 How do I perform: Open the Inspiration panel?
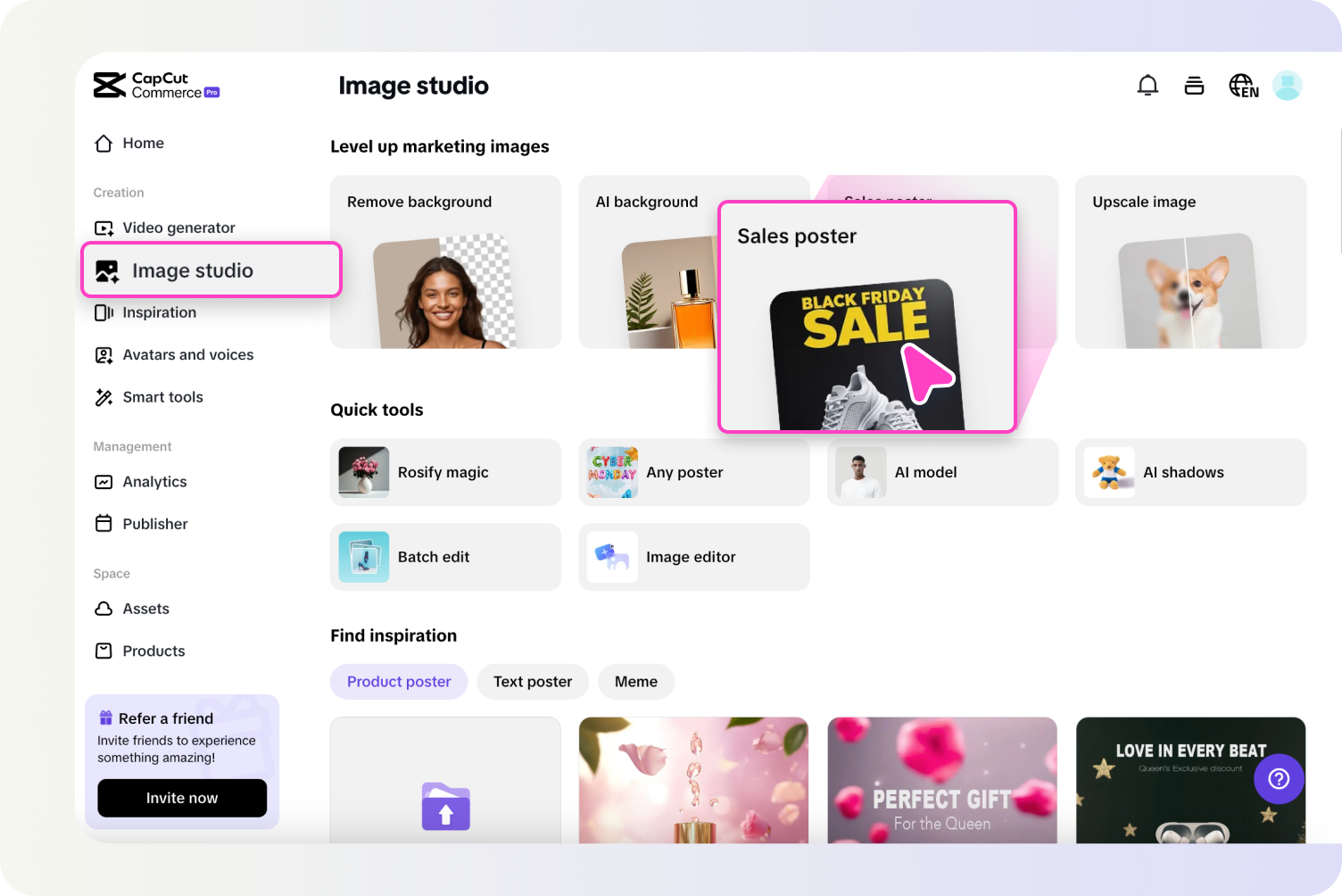159,312
